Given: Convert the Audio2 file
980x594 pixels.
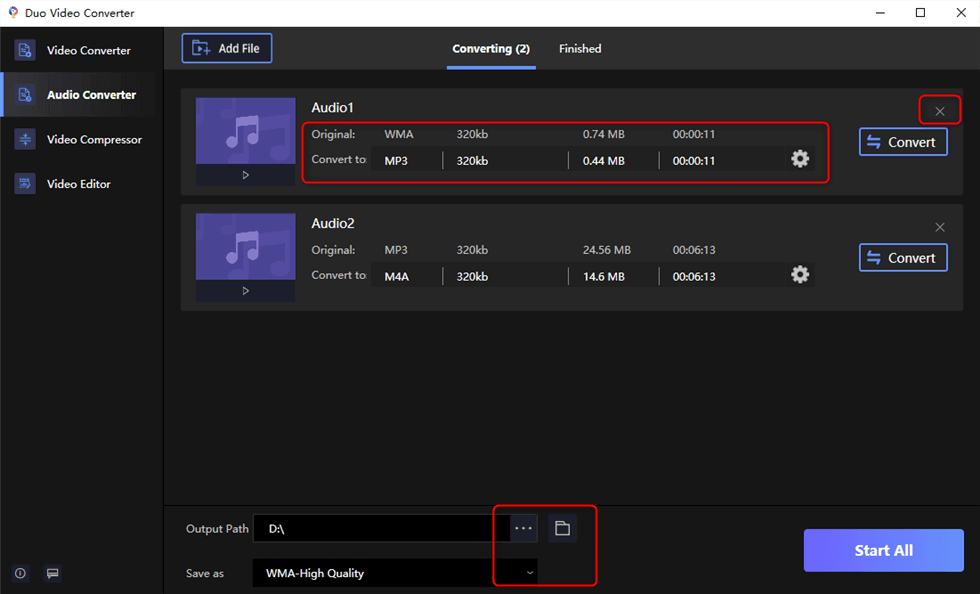Looking at the screenshot, I should coord(903,258).
